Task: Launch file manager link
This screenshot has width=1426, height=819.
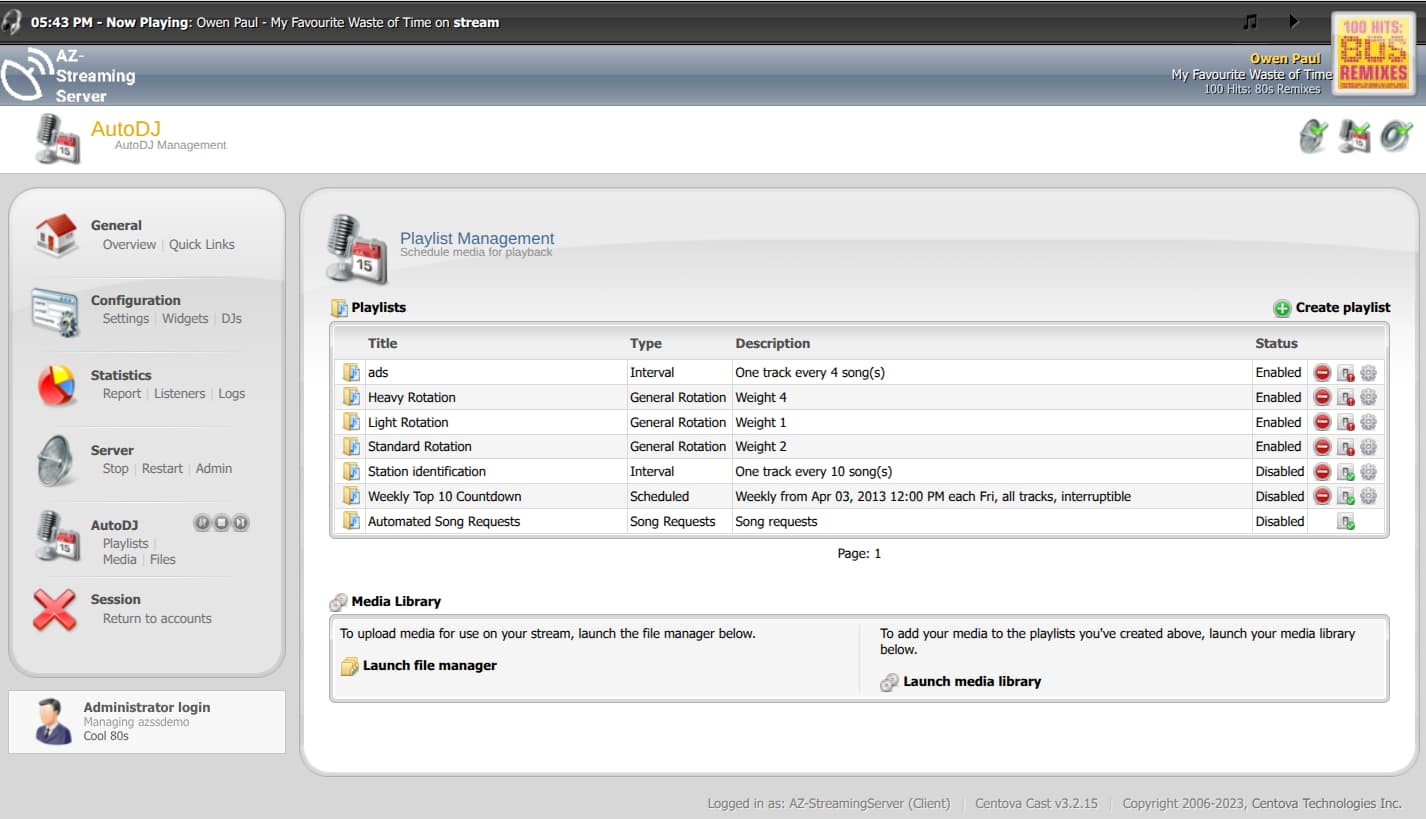Action: click(429, 666)
